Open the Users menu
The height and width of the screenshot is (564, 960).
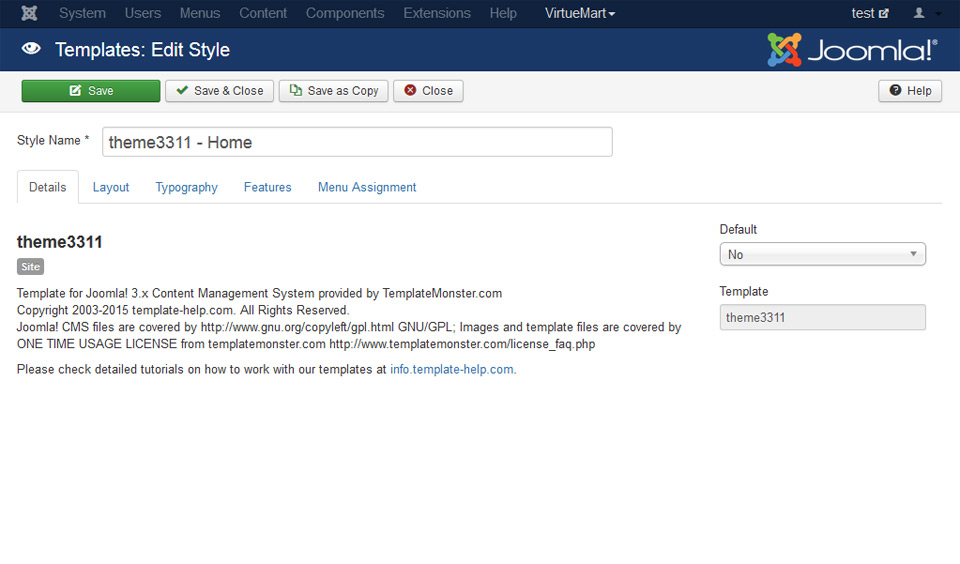[x=143, y=13]
